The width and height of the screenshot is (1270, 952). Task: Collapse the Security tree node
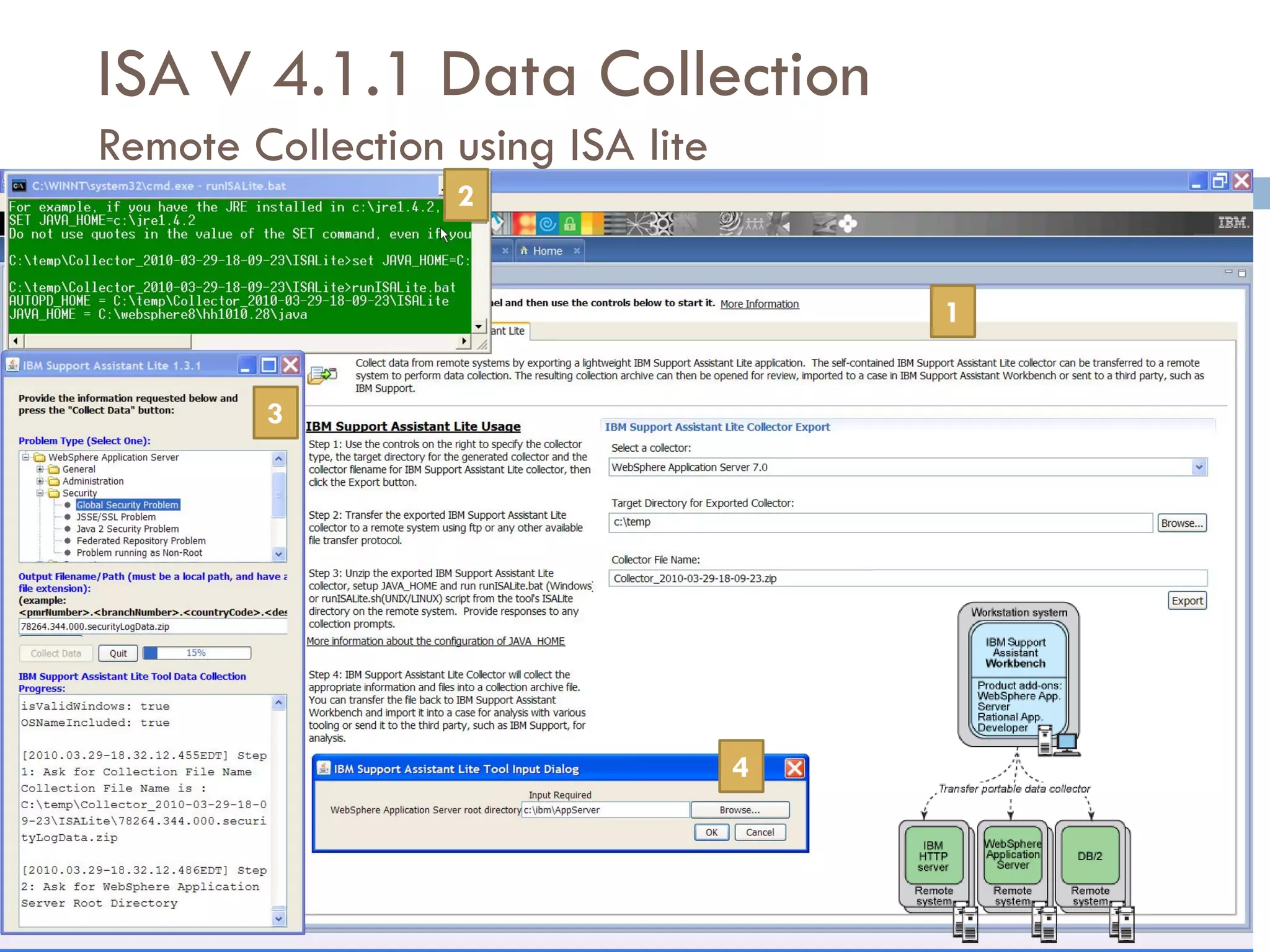[40, 493]
